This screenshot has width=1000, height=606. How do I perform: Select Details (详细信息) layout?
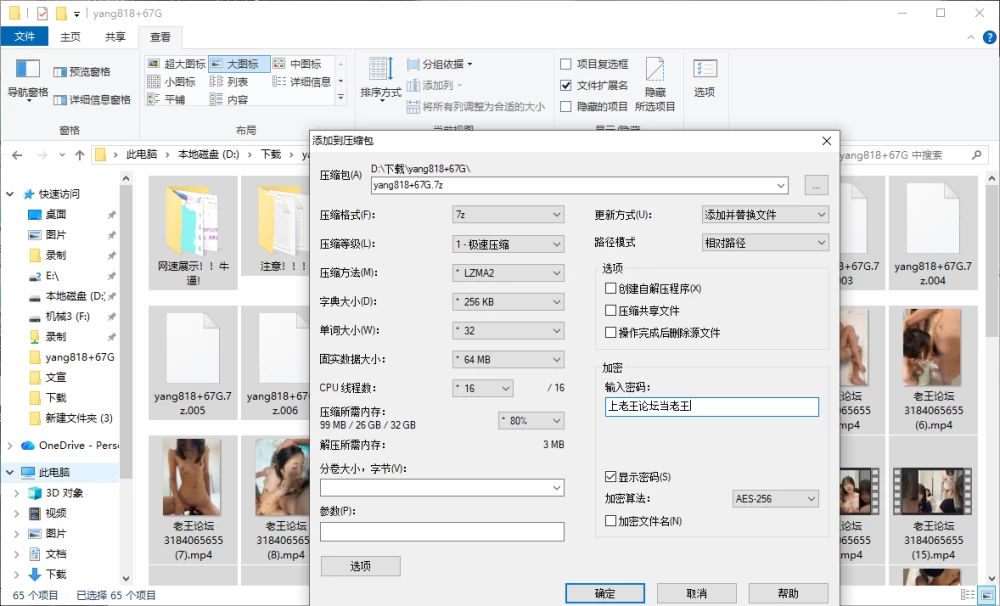click(x=302, y=82)
